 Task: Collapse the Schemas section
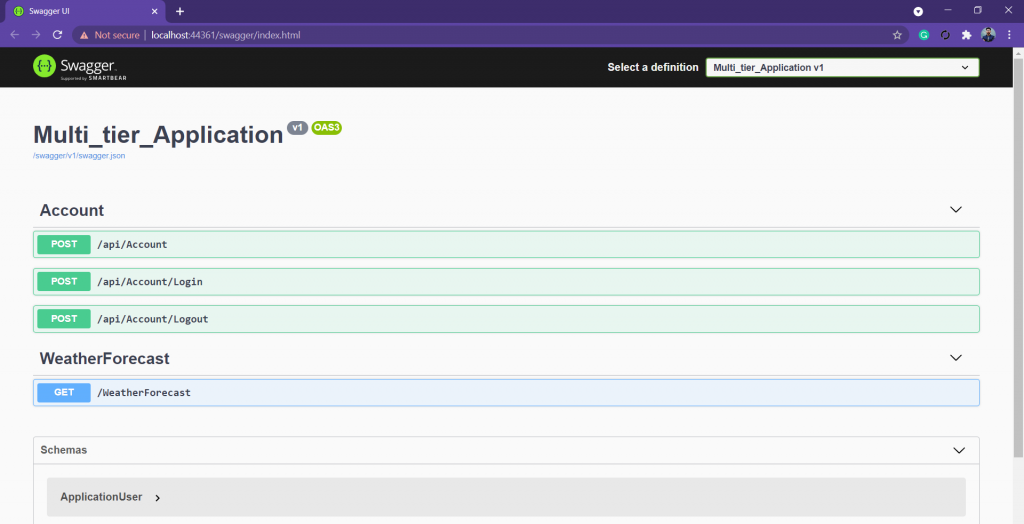[x=959, y=450]
